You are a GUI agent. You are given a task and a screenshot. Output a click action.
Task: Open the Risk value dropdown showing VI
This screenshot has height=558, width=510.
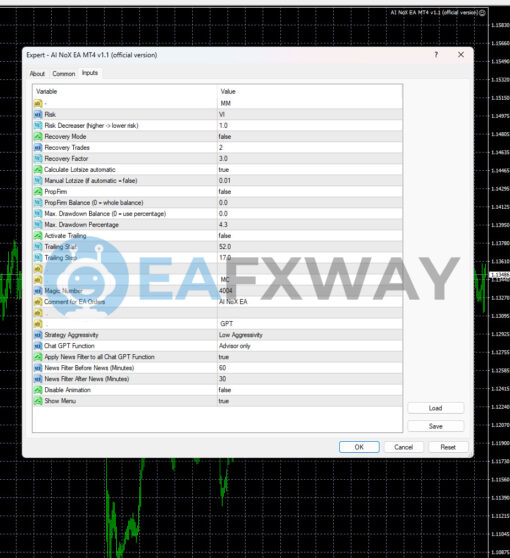click(310, 114)
